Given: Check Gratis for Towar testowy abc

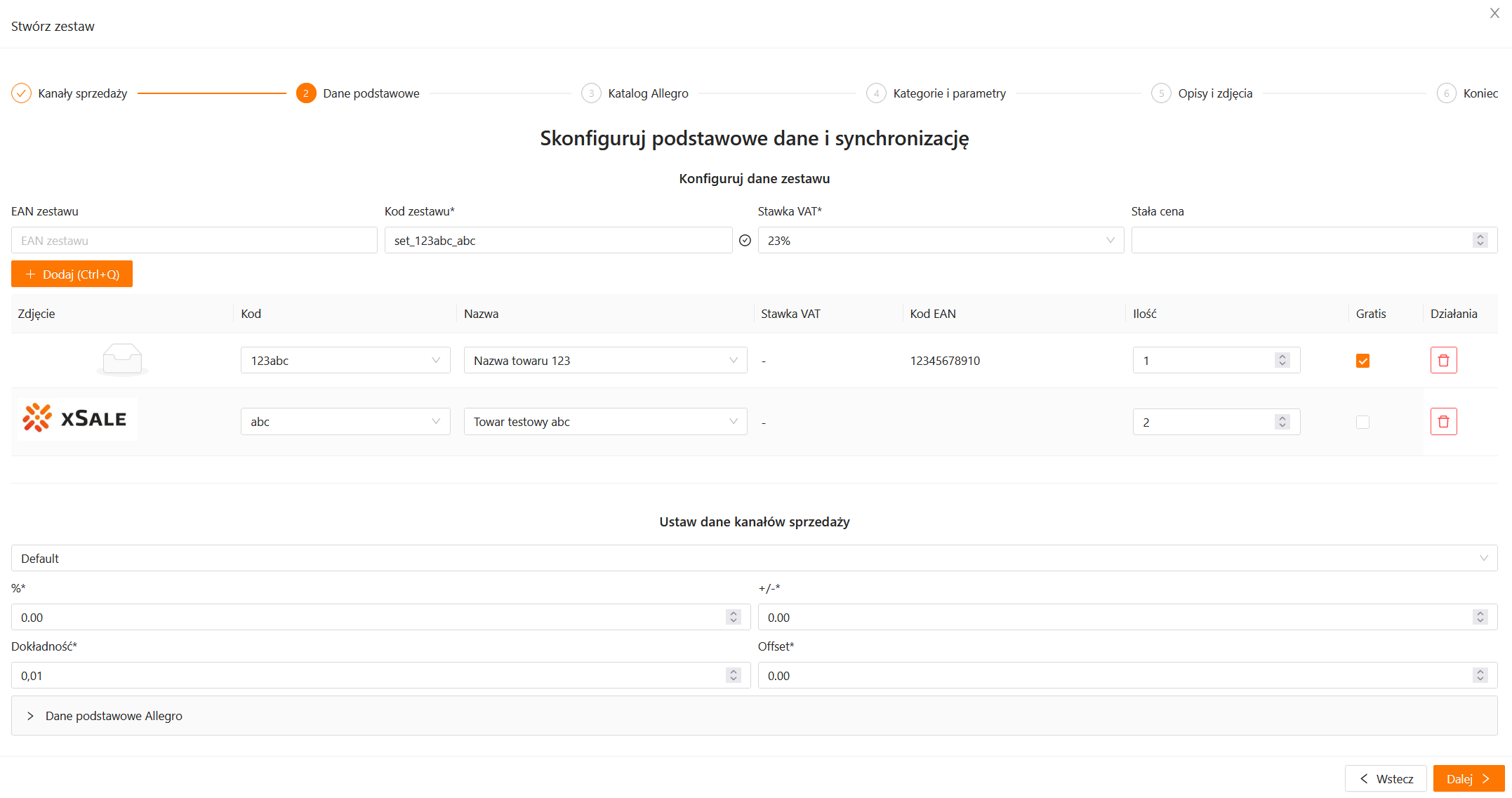Looking at the screenshot, I should tap(1362, 422).
